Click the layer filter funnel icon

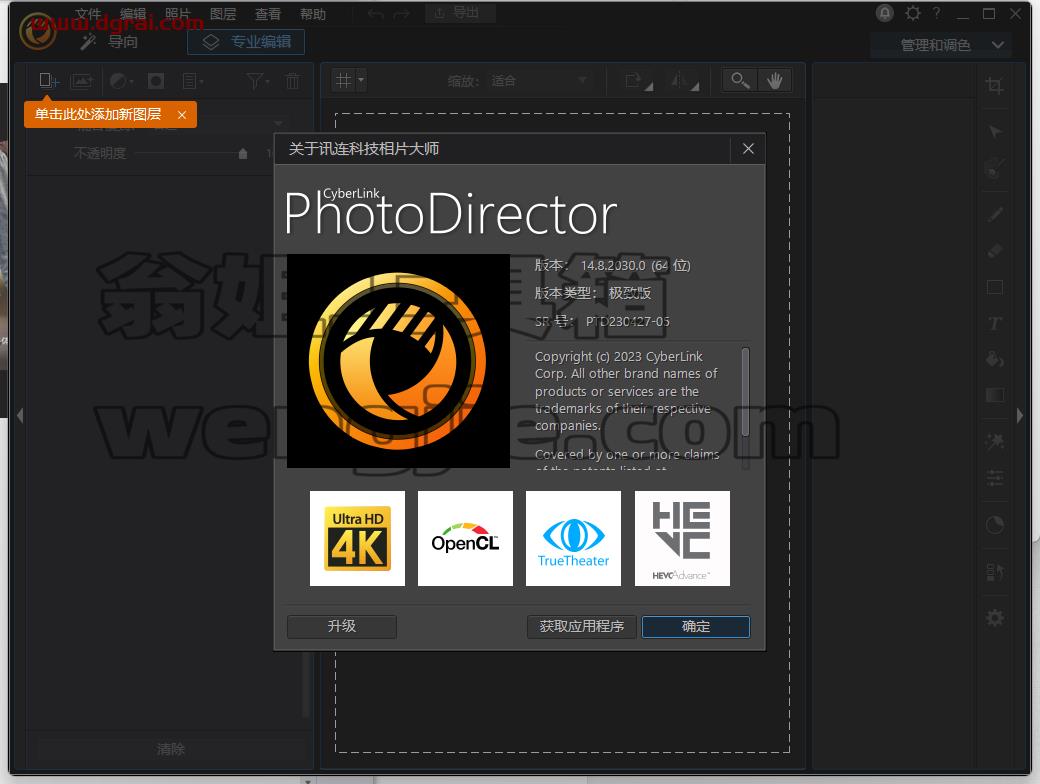(x=257, y=81)
